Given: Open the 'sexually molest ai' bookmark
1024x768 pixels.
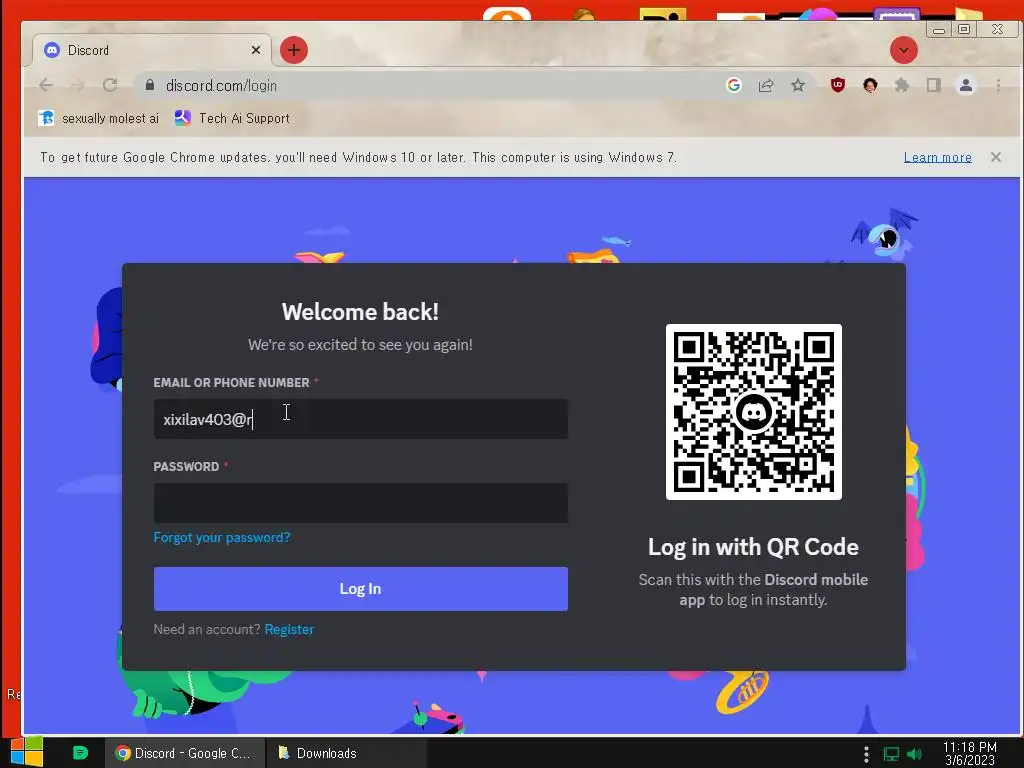Looking at the screenshot, I should tap(99, 118).
